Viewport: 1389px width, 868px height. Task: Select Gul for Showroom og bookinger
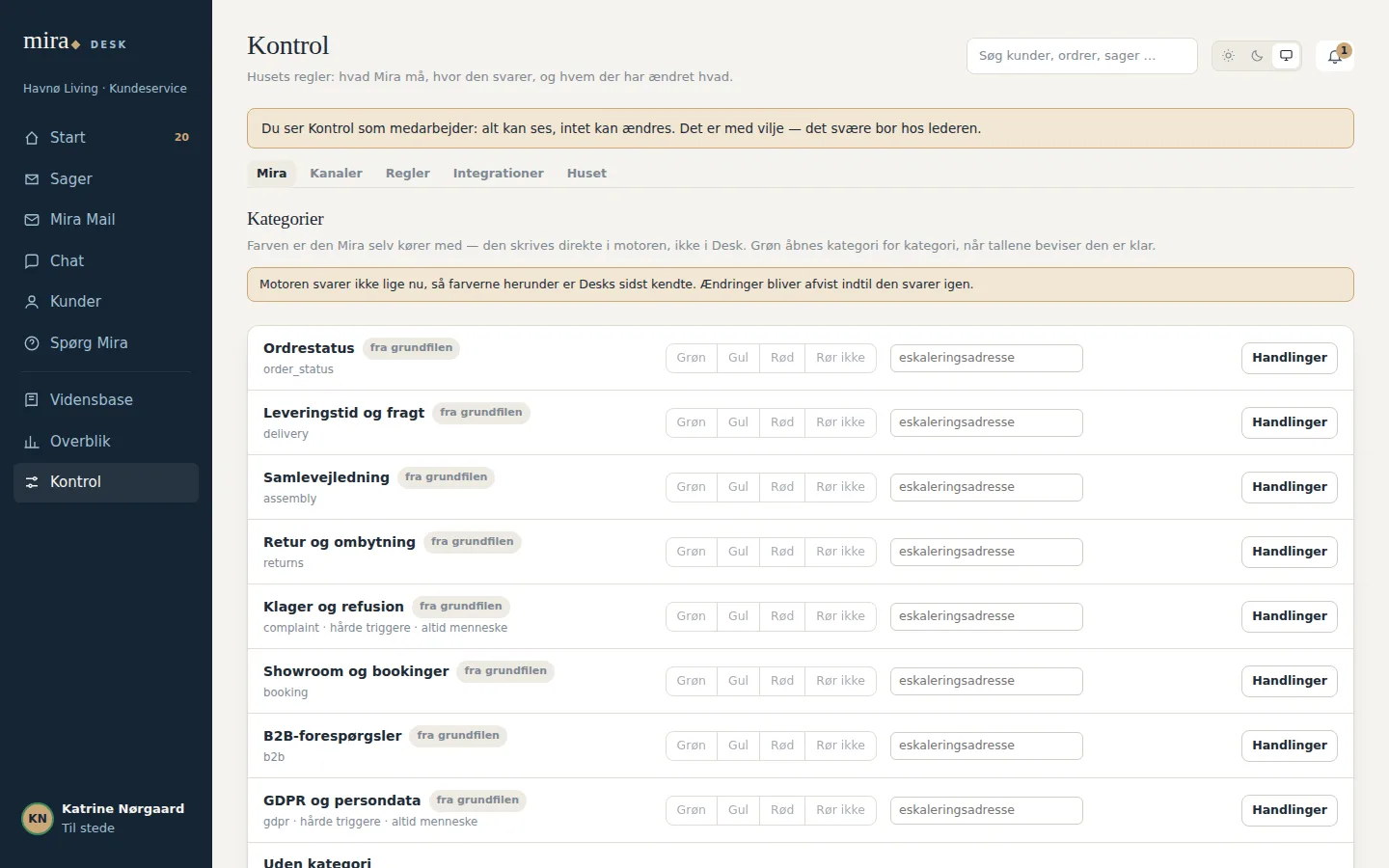tap(738, 681)
